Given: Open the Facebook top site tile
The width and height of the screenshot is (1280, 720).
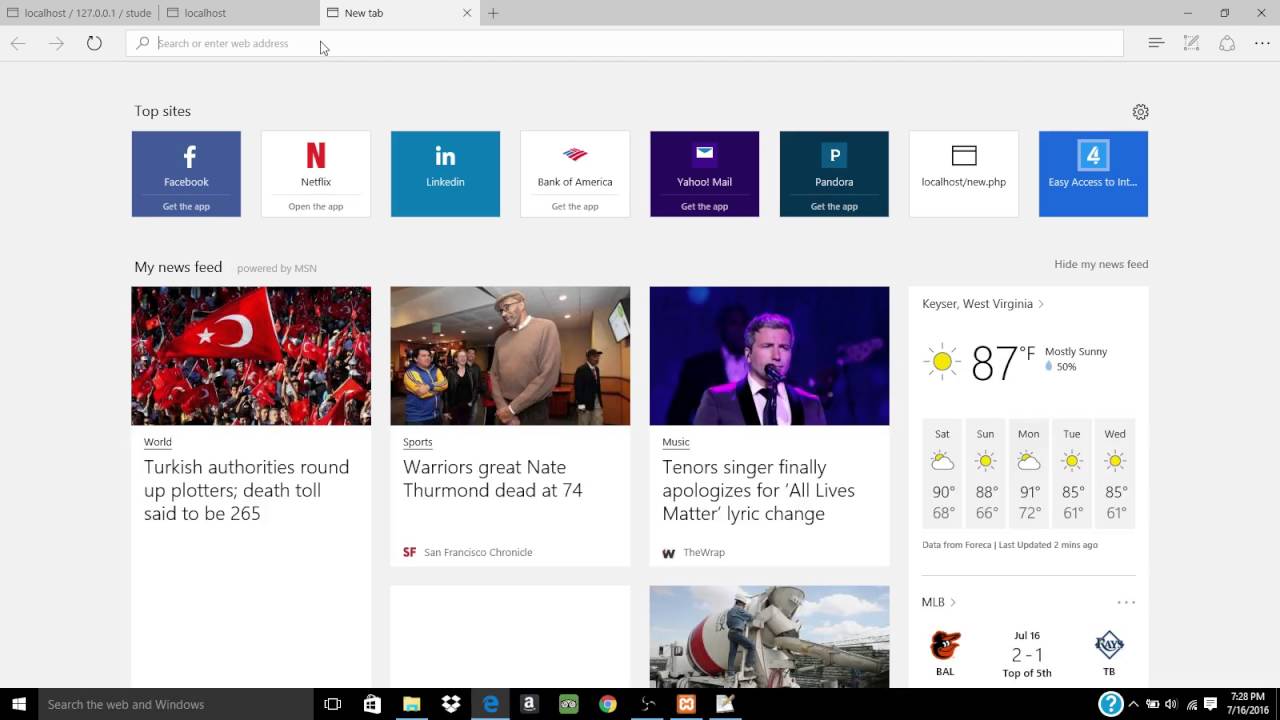Looking at the screenshot, I should coord(186,174).
